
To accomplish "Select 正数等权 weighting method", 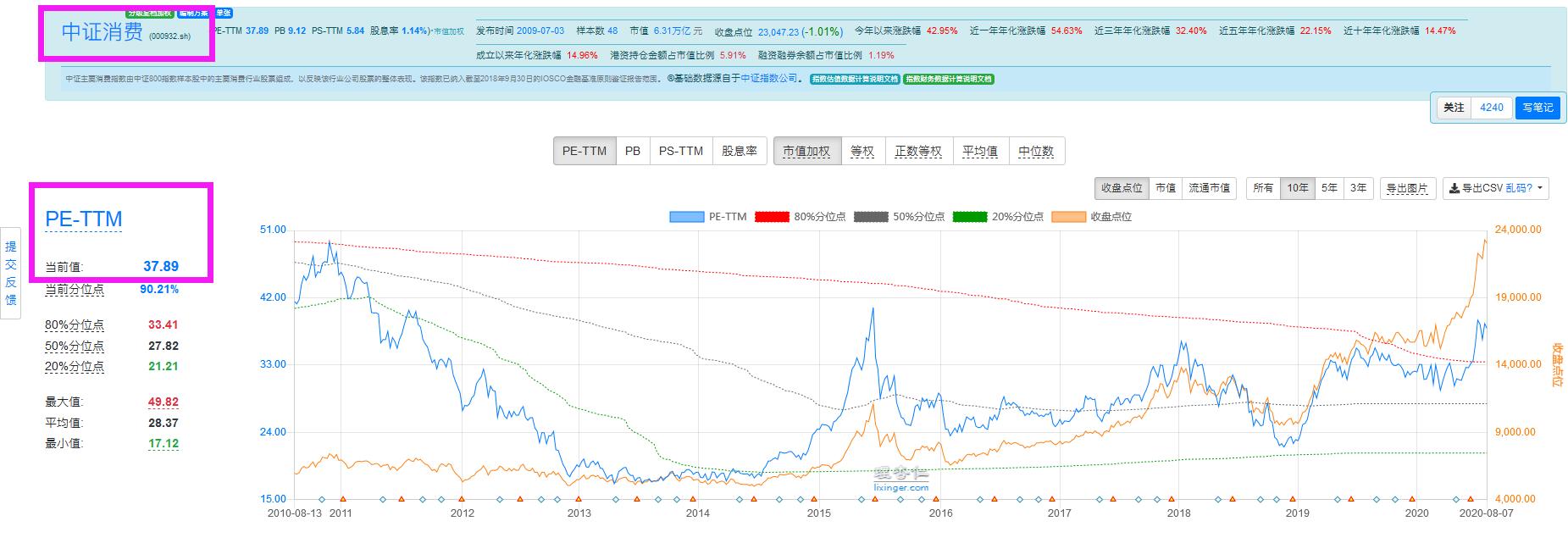I will [918, 151].
